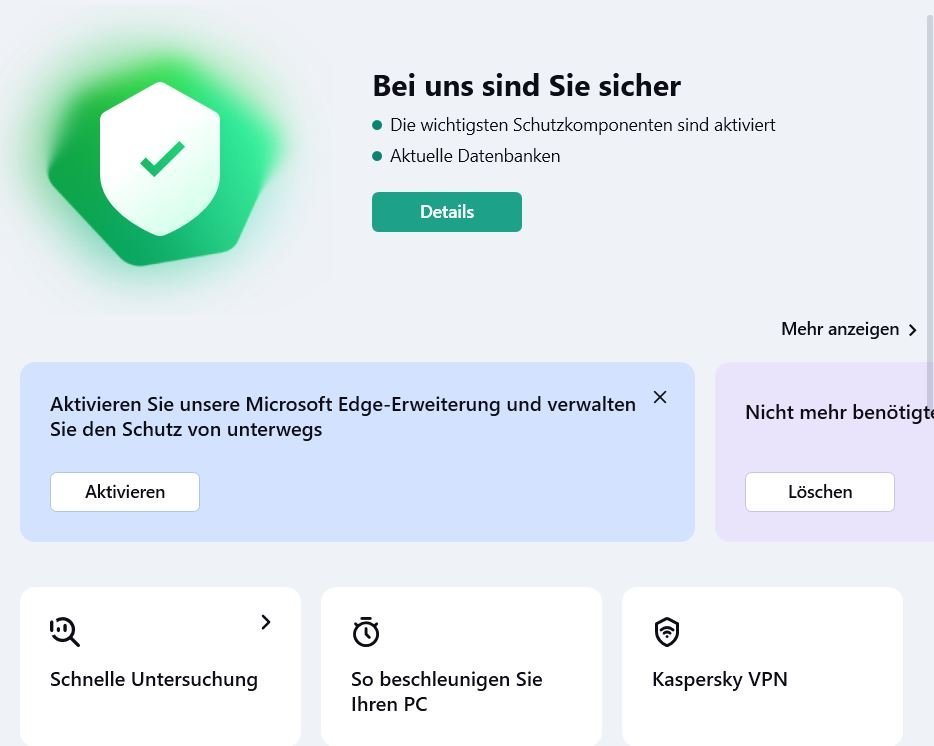This screenshot has width=934, height=746.
Task: Click the Aktuelle Datenbanken status line
Action: [x=475, y=156]
